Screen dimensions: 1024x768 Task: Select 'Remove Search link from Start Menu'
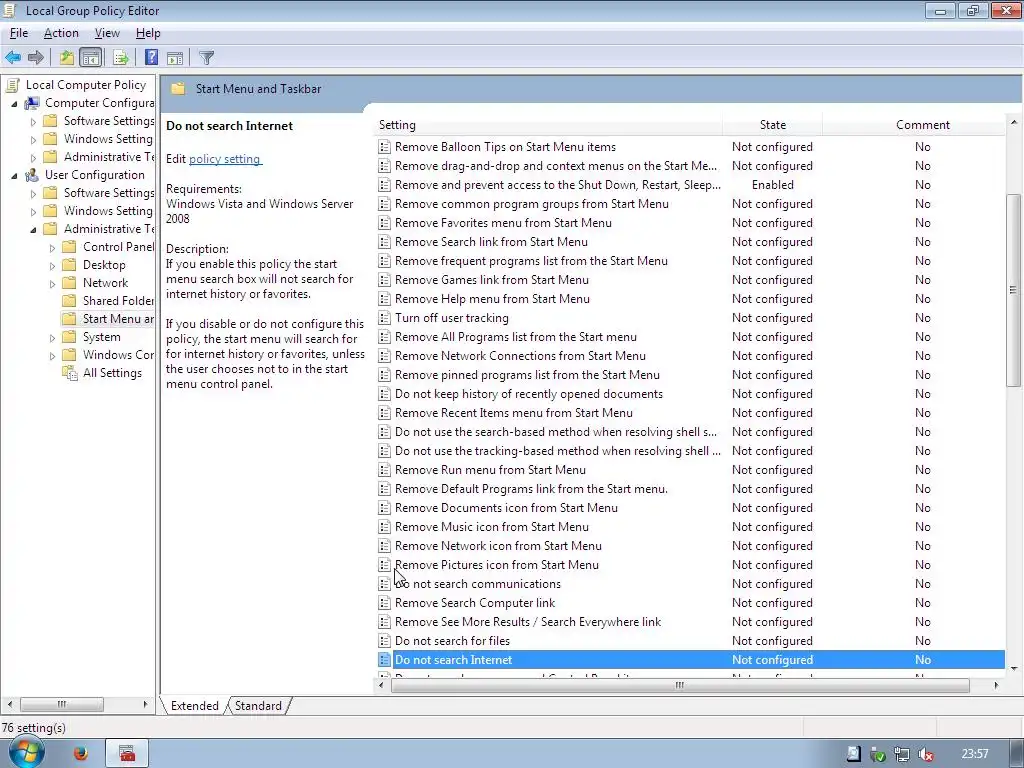(x=491, y=242)
